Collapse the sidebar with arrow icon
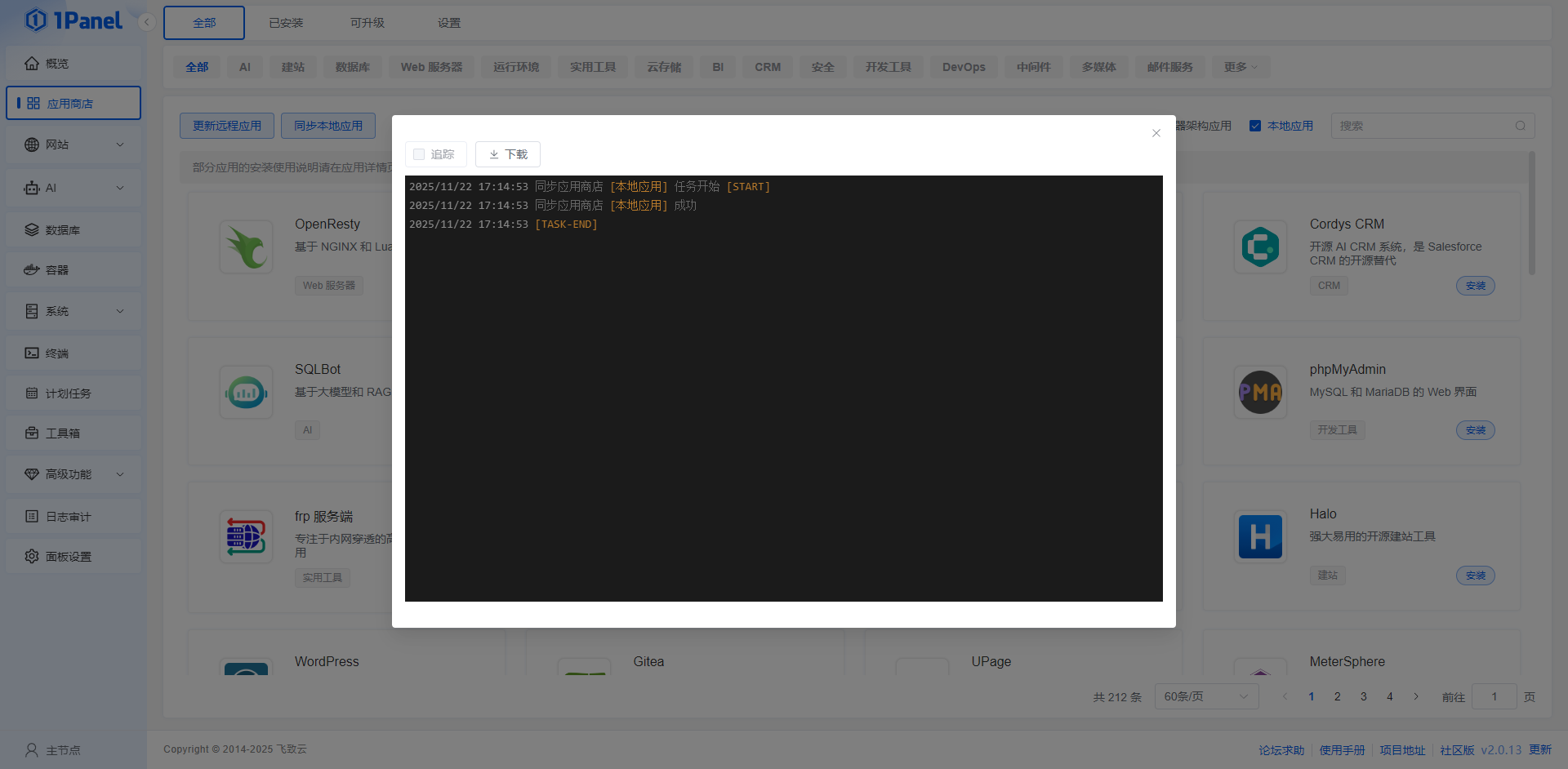 (x=147, y=22)
